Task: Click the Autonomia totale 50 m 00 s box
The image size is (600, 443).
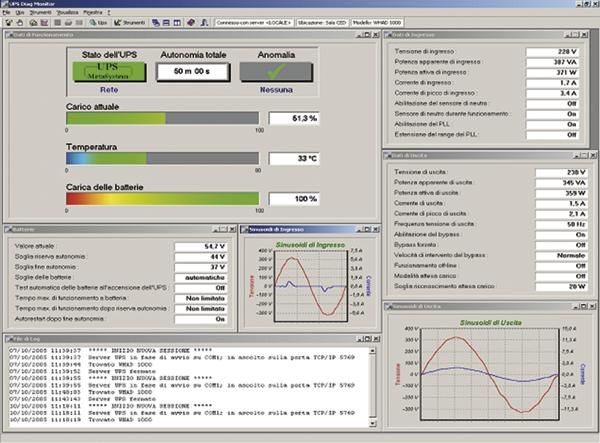Action: [190, 71]
